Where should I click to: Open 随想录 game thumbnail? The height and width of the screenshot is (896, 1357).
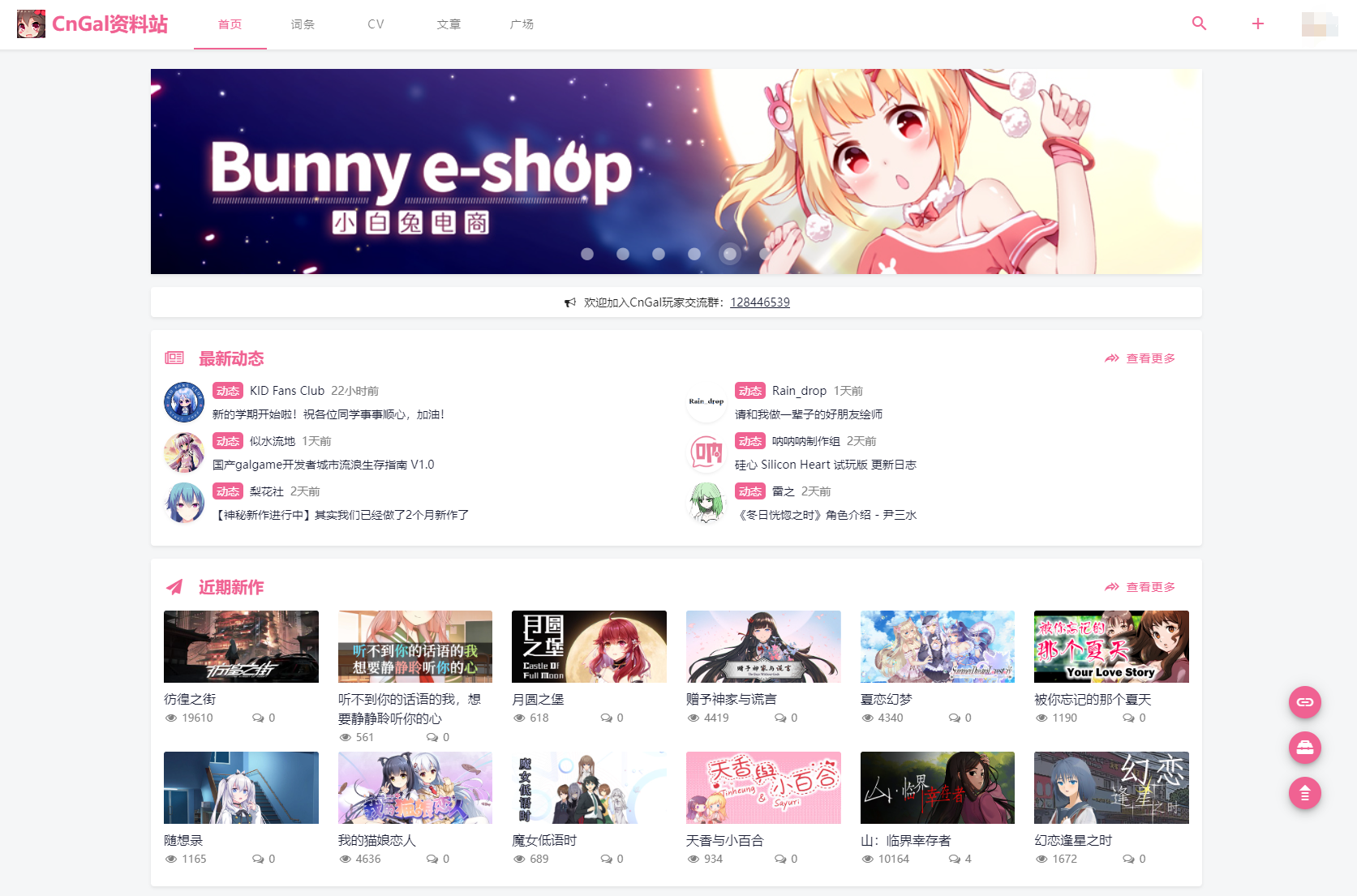tap(241, 787)
